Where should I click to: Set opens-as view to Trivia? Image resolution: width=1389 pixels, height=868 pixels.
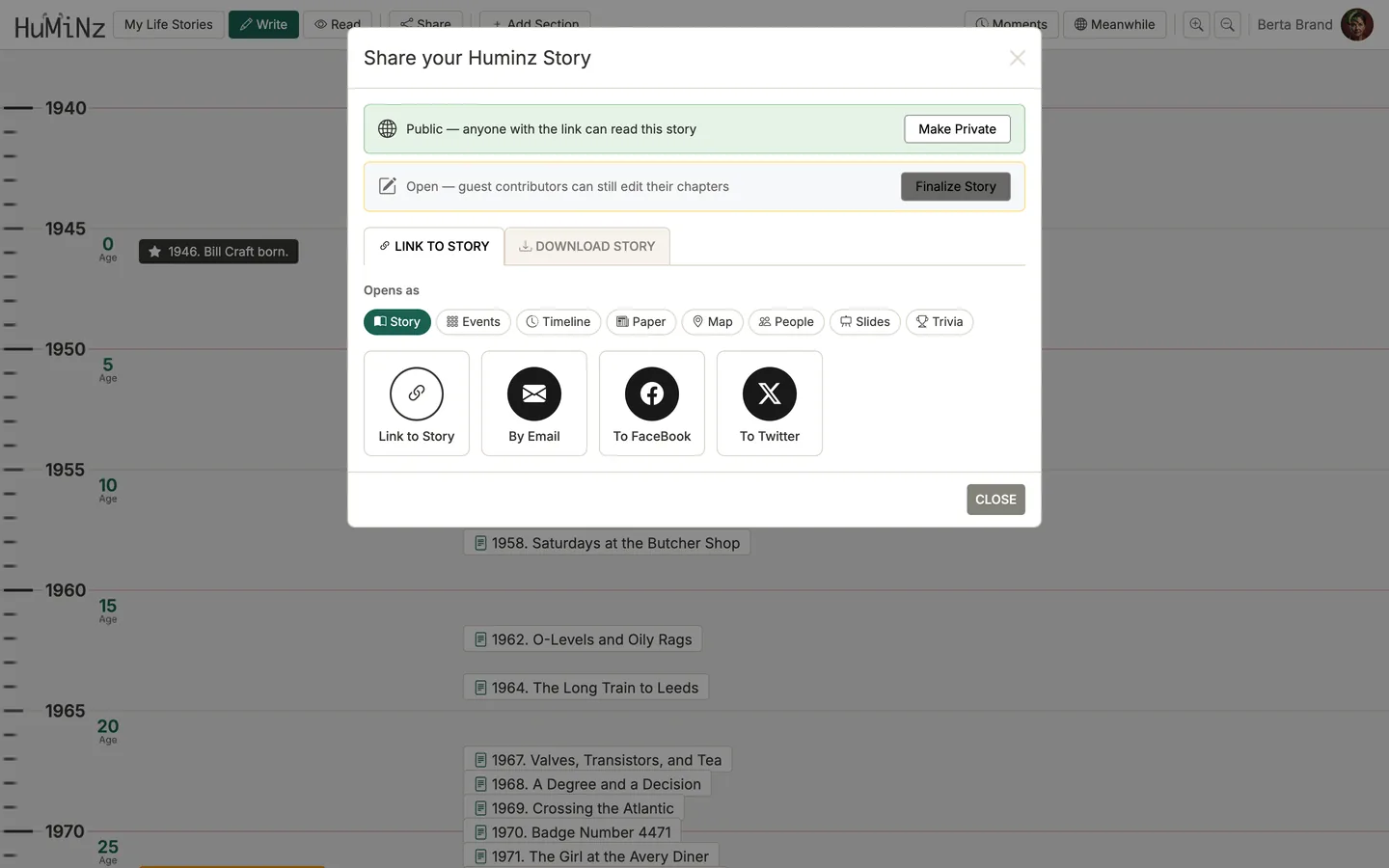click(940, 322)
